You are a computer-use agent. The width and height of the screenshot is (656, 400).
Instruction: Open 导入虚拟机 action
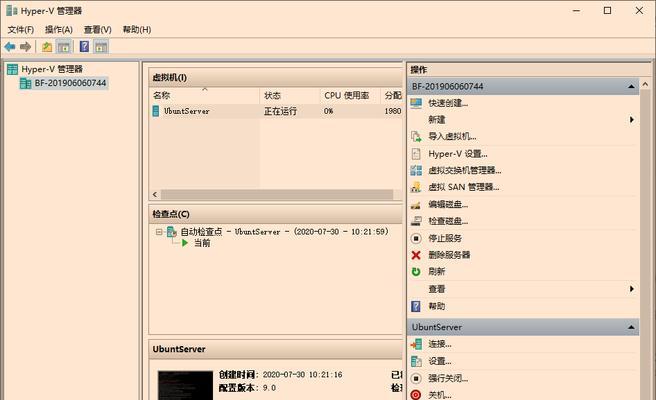click(452, 136)
